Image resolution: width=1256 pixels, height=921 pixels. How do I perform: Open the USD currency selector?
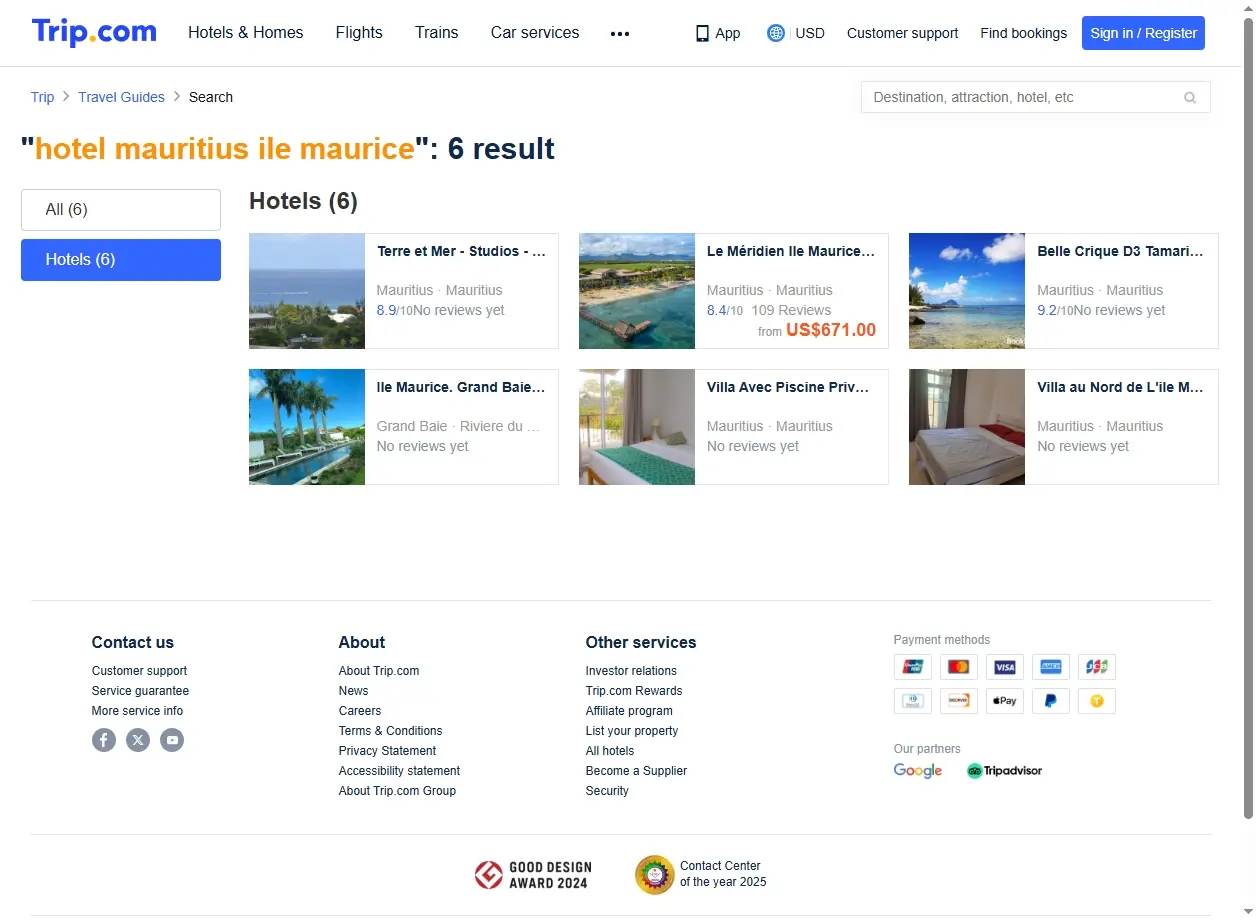(810, 33)
